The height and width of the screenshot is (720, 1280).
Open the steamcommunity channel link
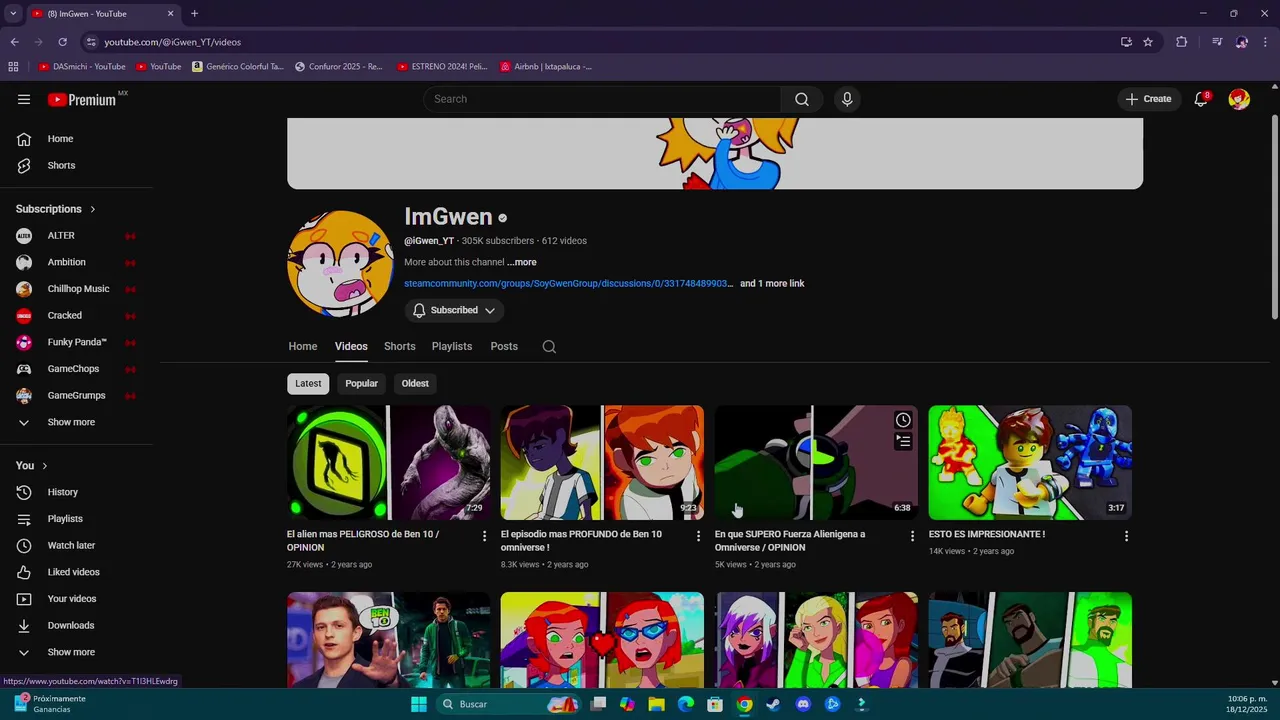568,284
